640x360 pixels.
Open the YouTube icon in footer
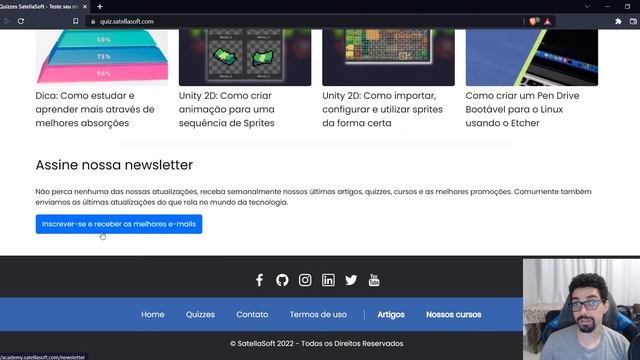[374, 280]
